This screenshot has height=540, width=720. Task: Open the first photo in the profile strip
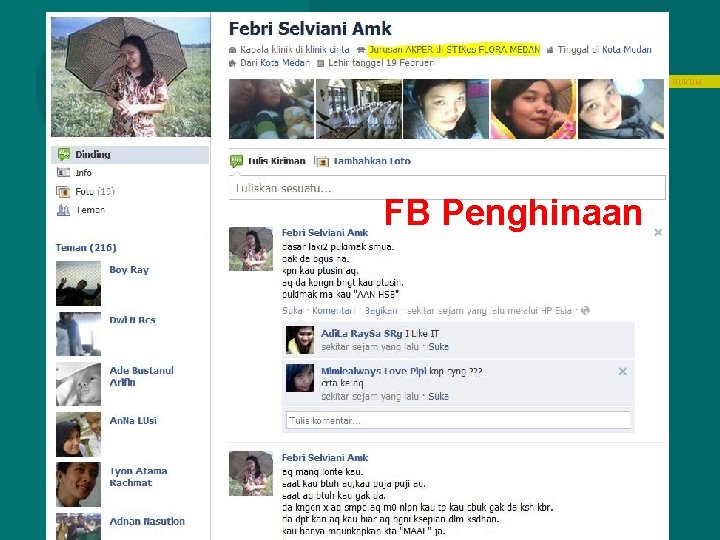pos(271,109)
